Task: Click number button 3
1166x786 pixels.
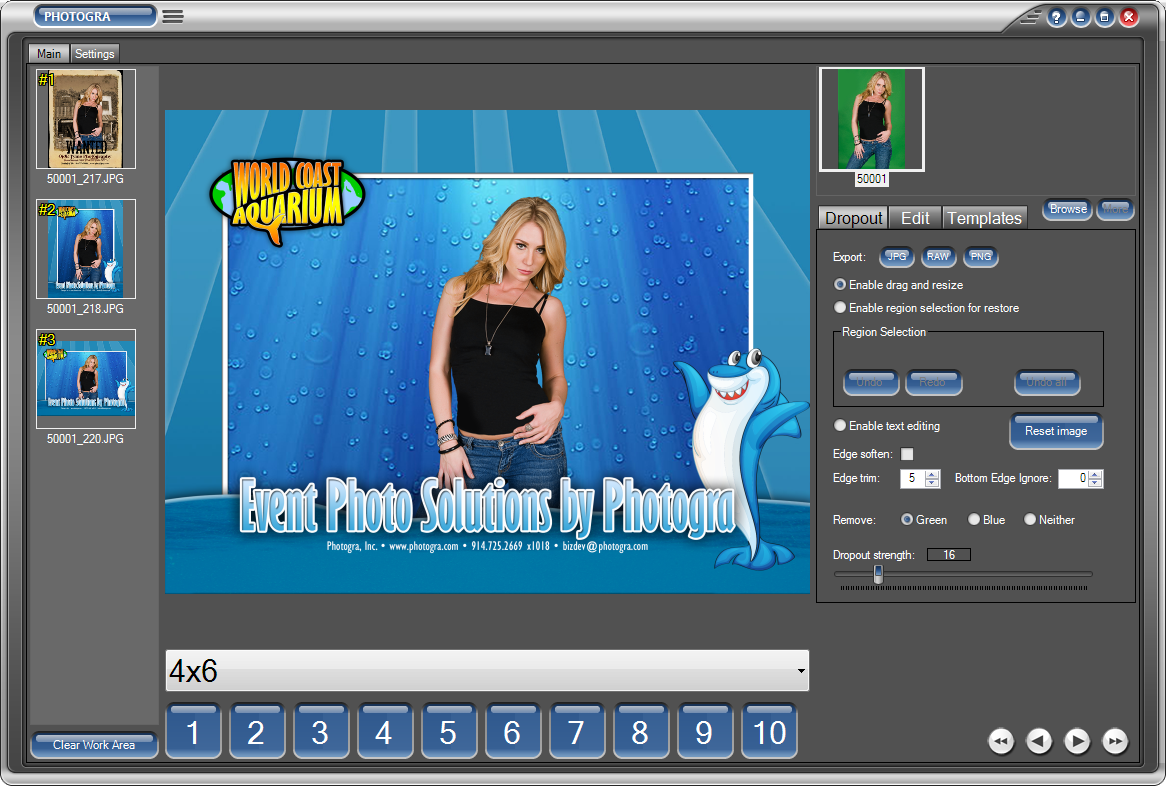Action: click(x=320, y=732)
